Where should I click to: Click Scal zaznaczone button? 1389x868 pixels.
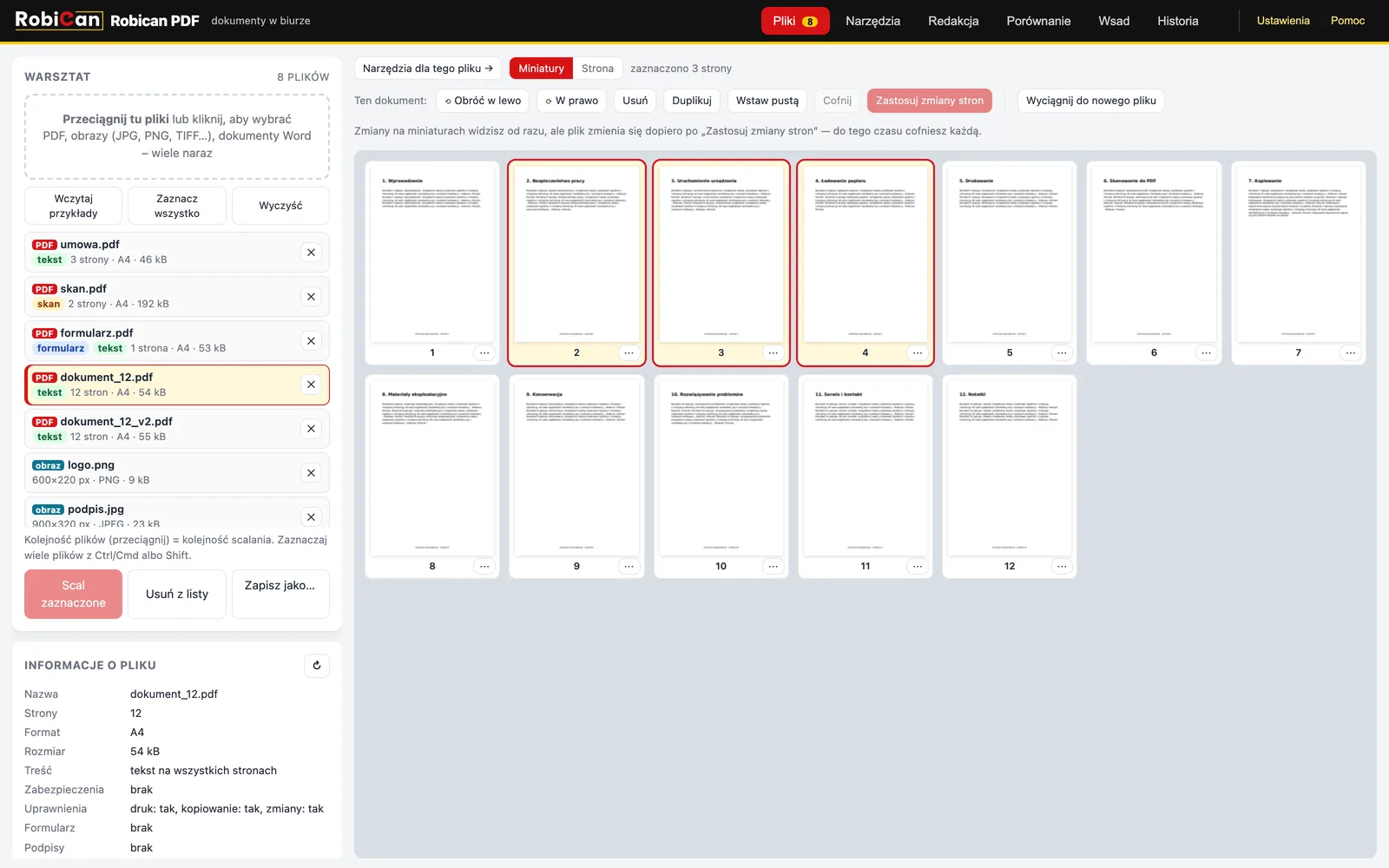pos(73,595)
